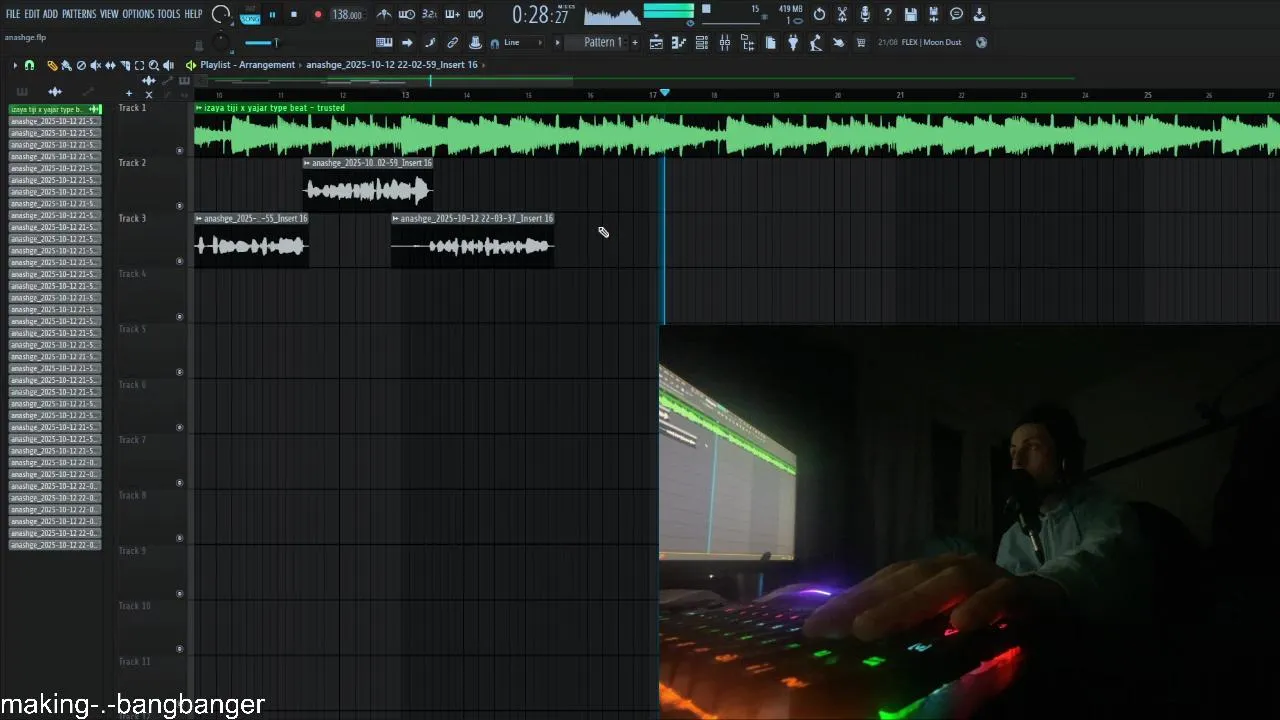Viewport: 1280px width, 720px height.
Task: Adjust the main pitch slider
Action: coord(262,42)
